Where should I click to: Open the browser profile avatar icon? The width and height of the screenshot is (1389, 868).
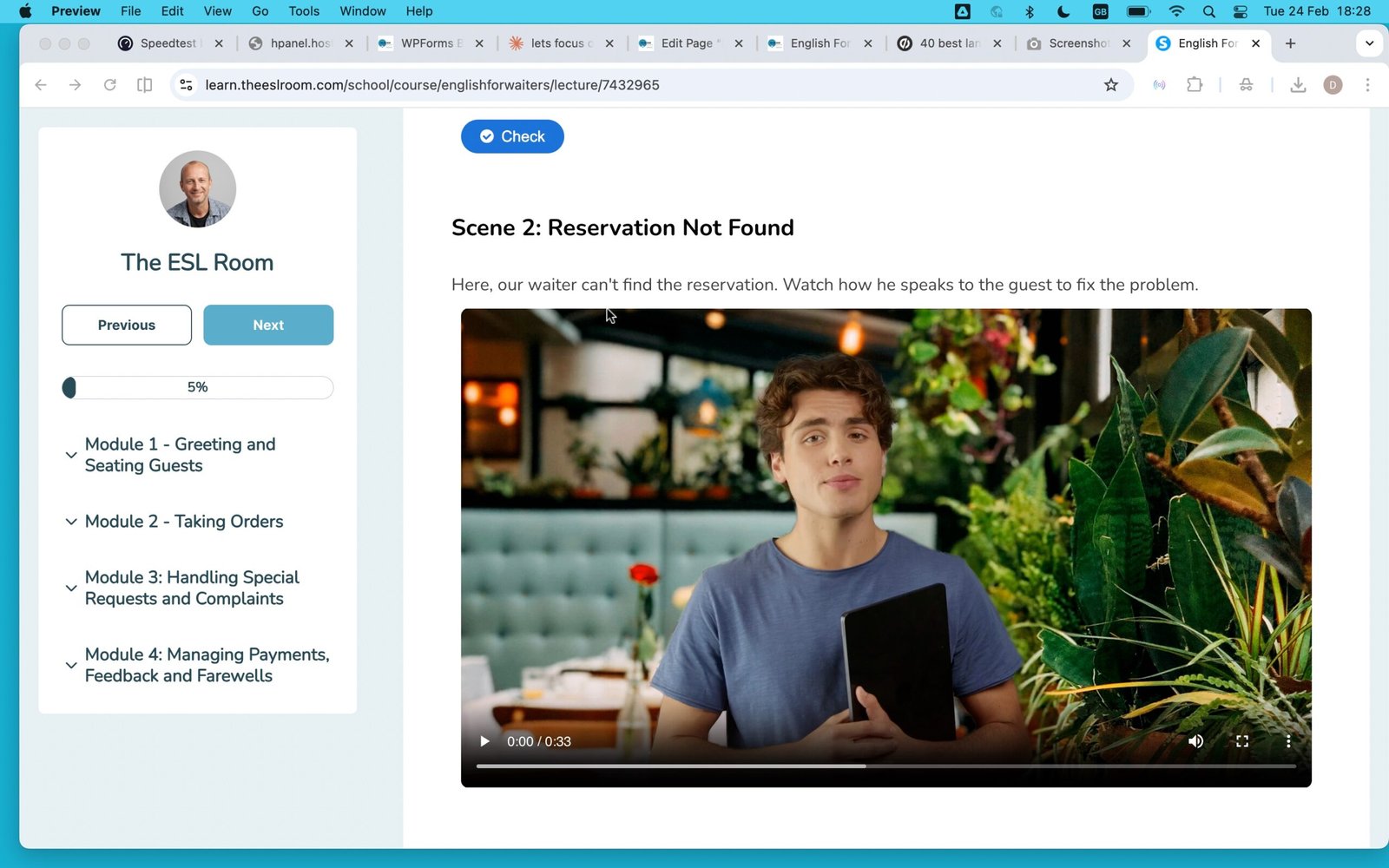1333,85
